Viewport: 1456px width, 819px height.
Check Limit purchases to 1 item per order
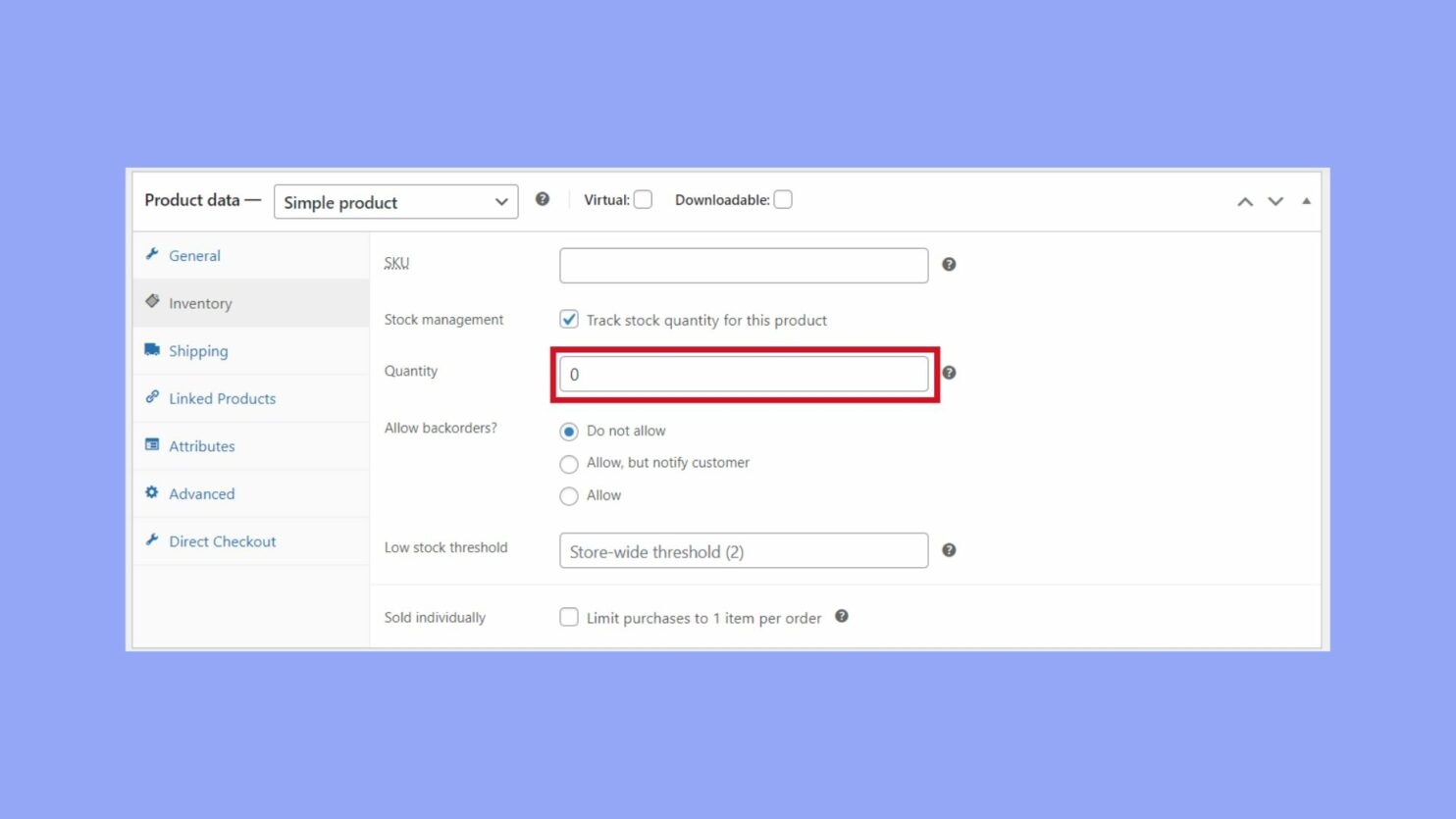[x=569, y=617]
